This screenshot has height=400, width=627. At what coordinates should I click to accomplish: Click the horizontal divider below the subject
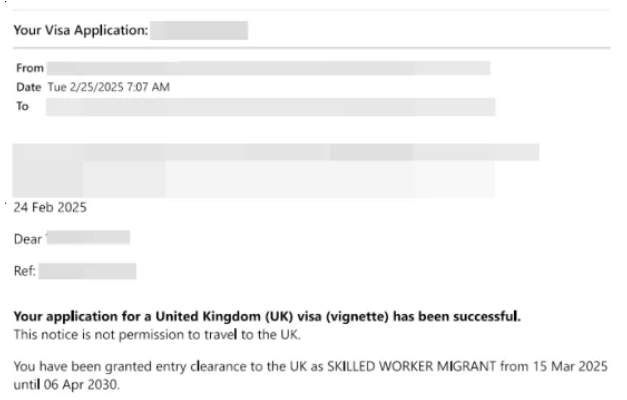point(312,48)
